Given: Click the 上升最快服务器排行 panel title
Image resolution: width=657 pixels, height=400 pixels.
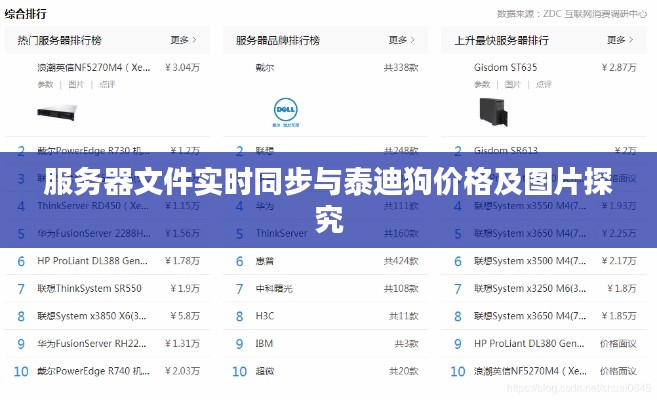Looking at the screenshot, I should [502, 40].
